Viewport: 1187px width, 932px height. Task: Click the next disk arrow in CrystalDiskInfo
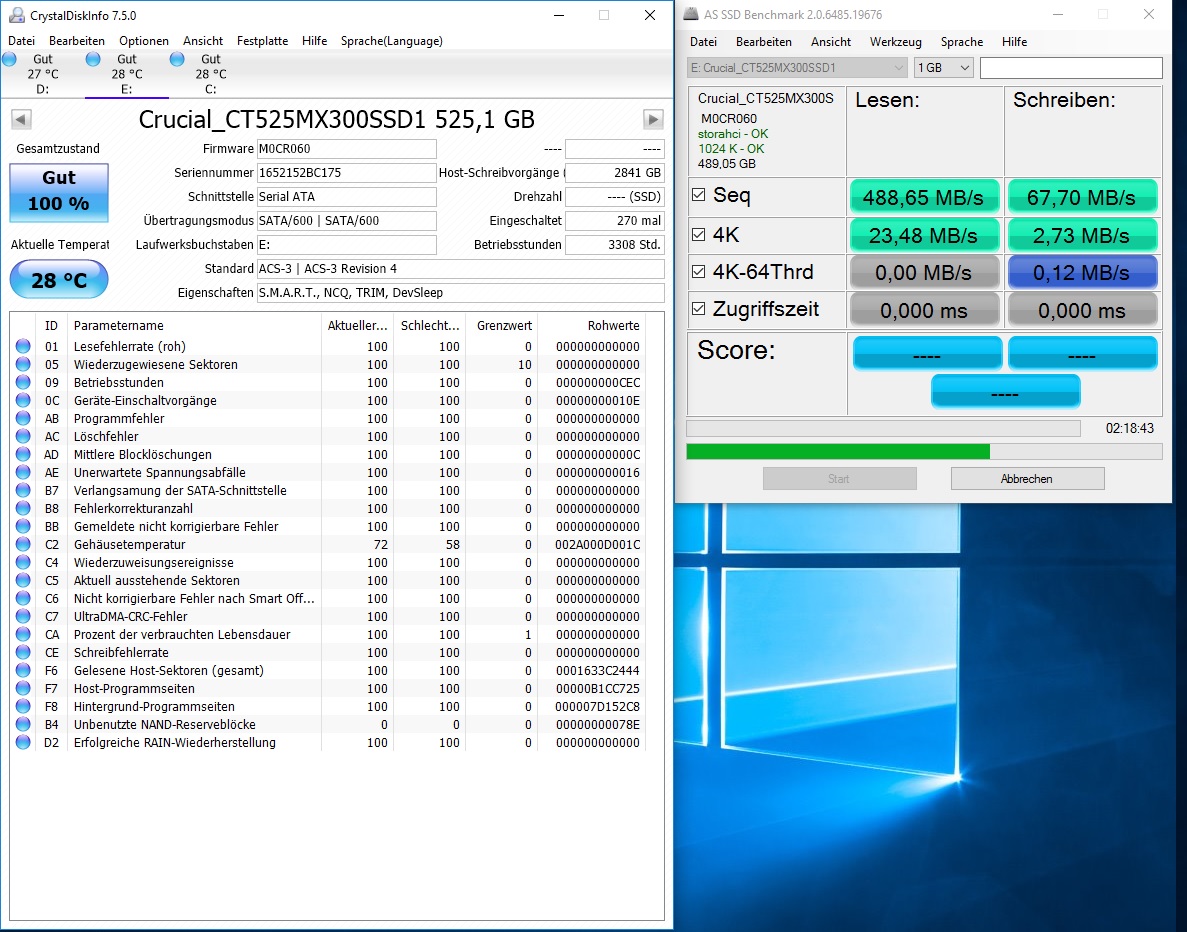click(x=653, y=119)
